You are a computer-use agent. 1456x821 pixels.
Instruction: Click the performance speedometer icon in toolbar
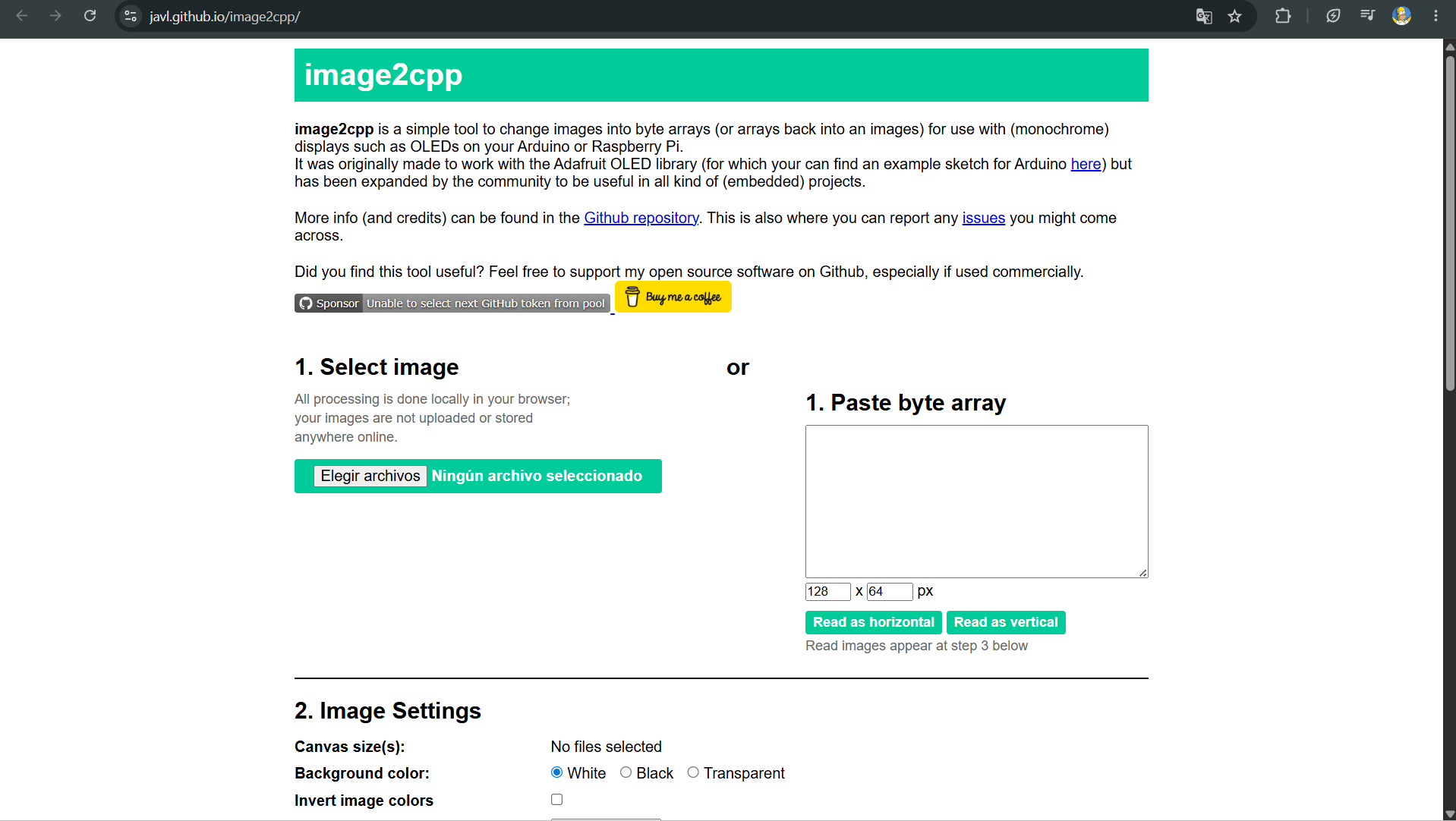pyautogui.click(x=1333, y=16)
